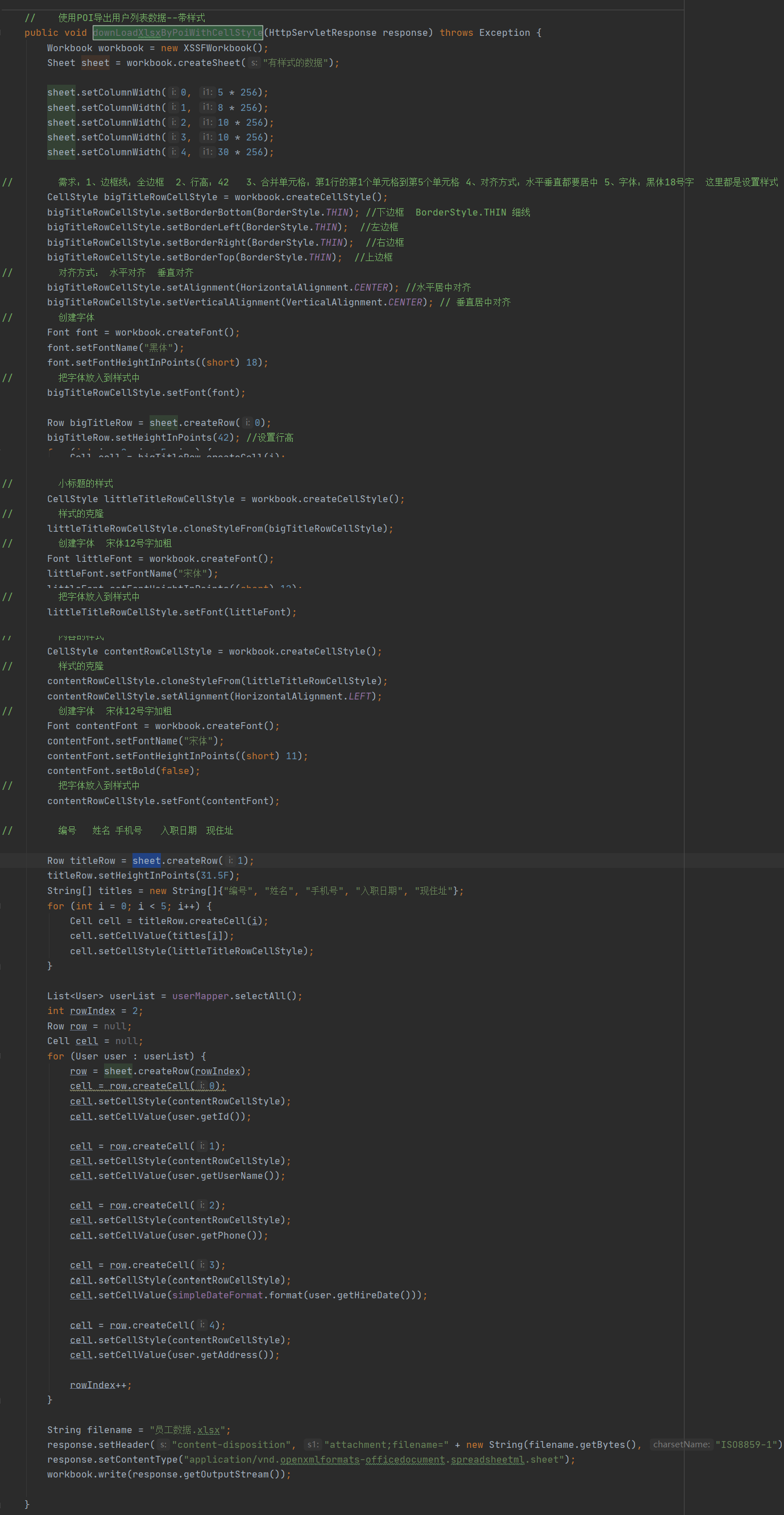The image size is (784, 1515).
Task: Click the setColumnWidth line with 5 * 256
Action: 157,92
